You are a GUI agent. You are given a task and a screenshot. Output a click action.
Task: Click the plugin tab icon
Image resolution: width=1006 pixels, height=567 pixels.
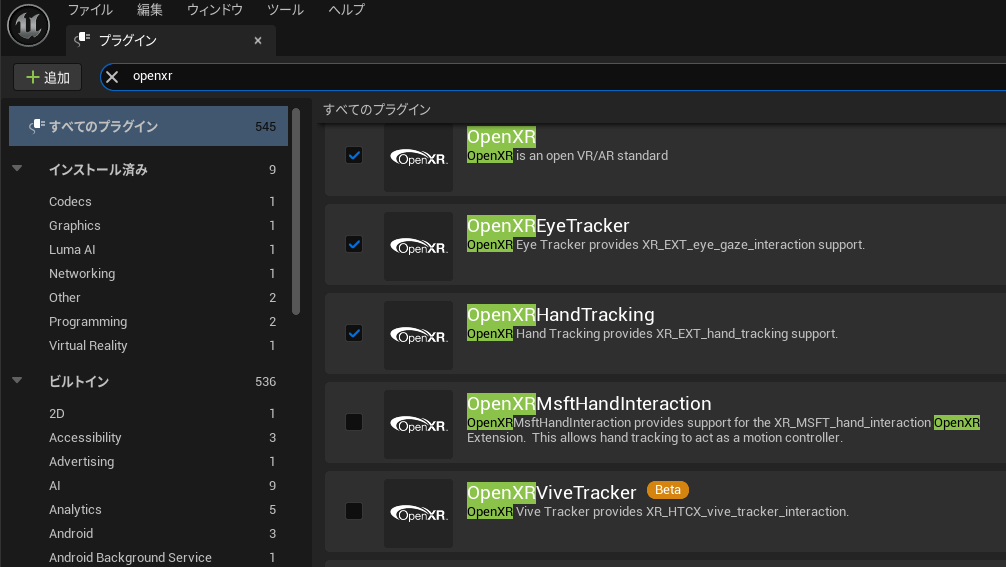tap(82, 40)
